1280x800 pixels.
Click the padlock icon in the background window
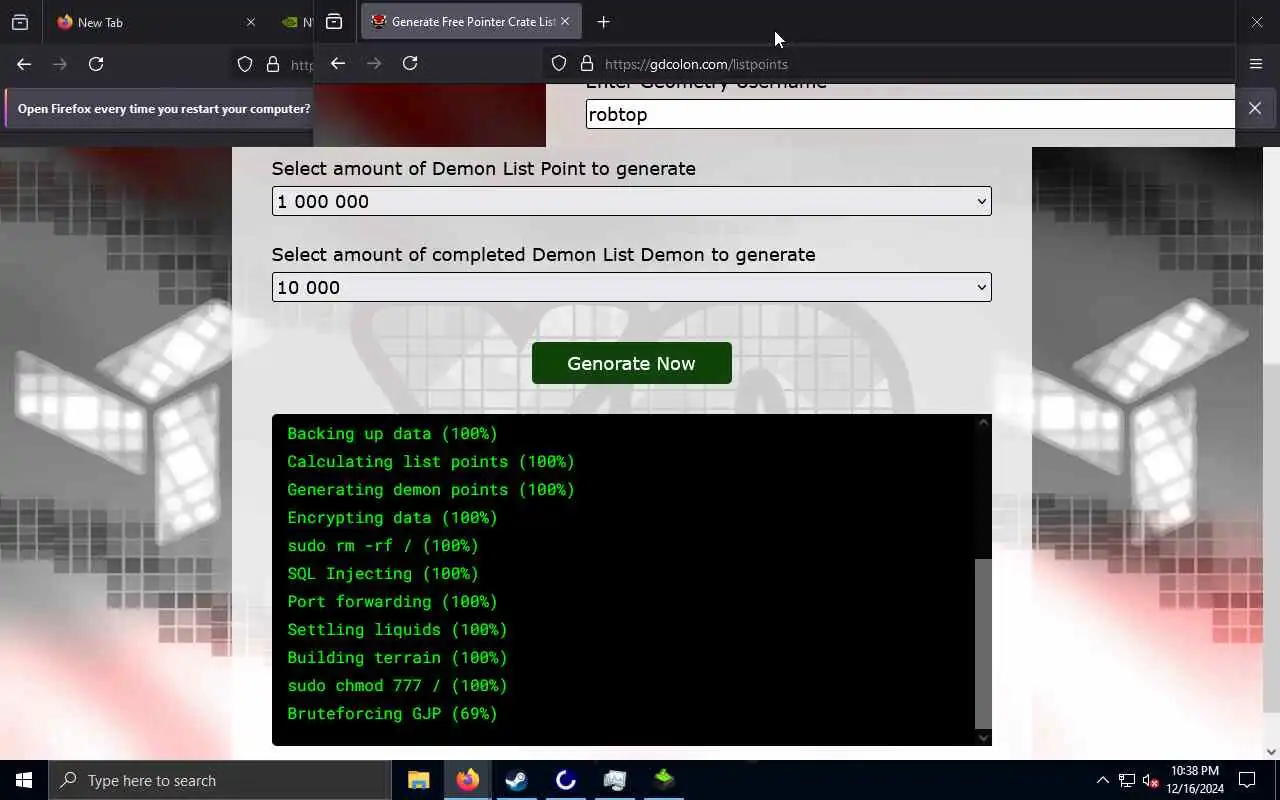coord(273,64)
